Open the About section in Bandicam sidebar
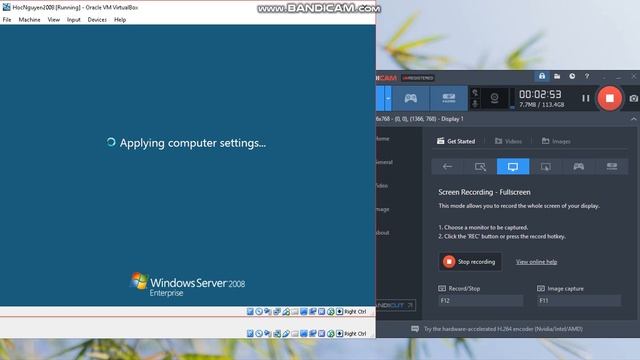Image resolution: width=640 pixels, height=360 pixels. click(x=382, y=233)
